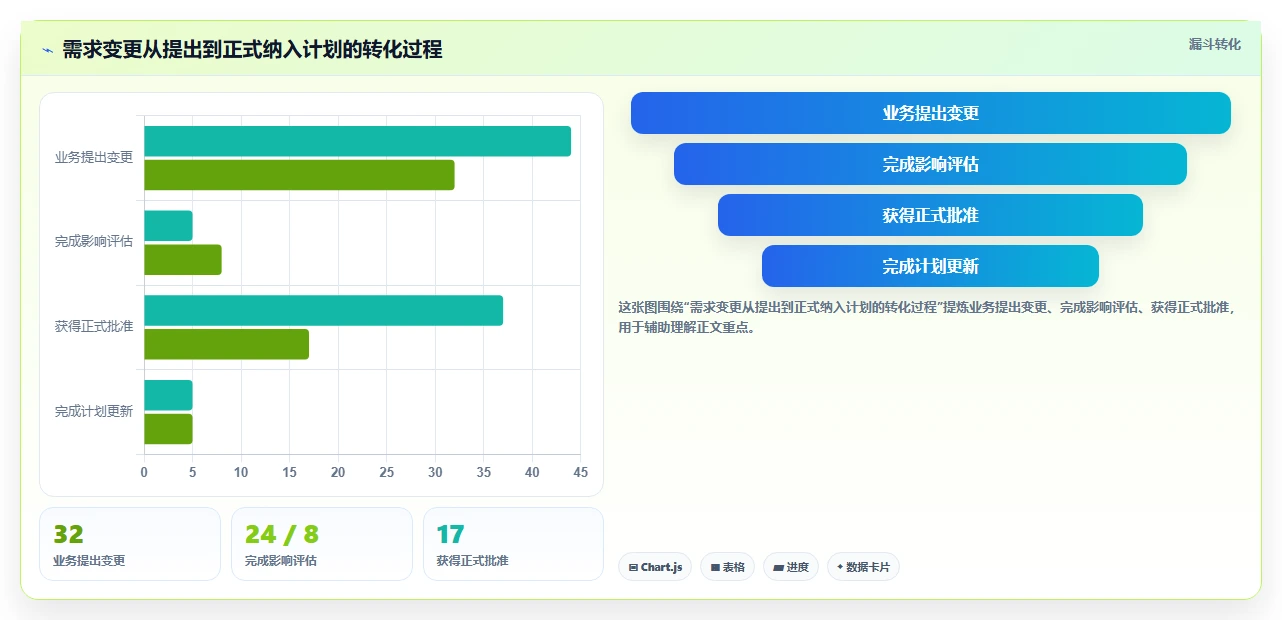Click the green bar for 业务提出变更

299,175
